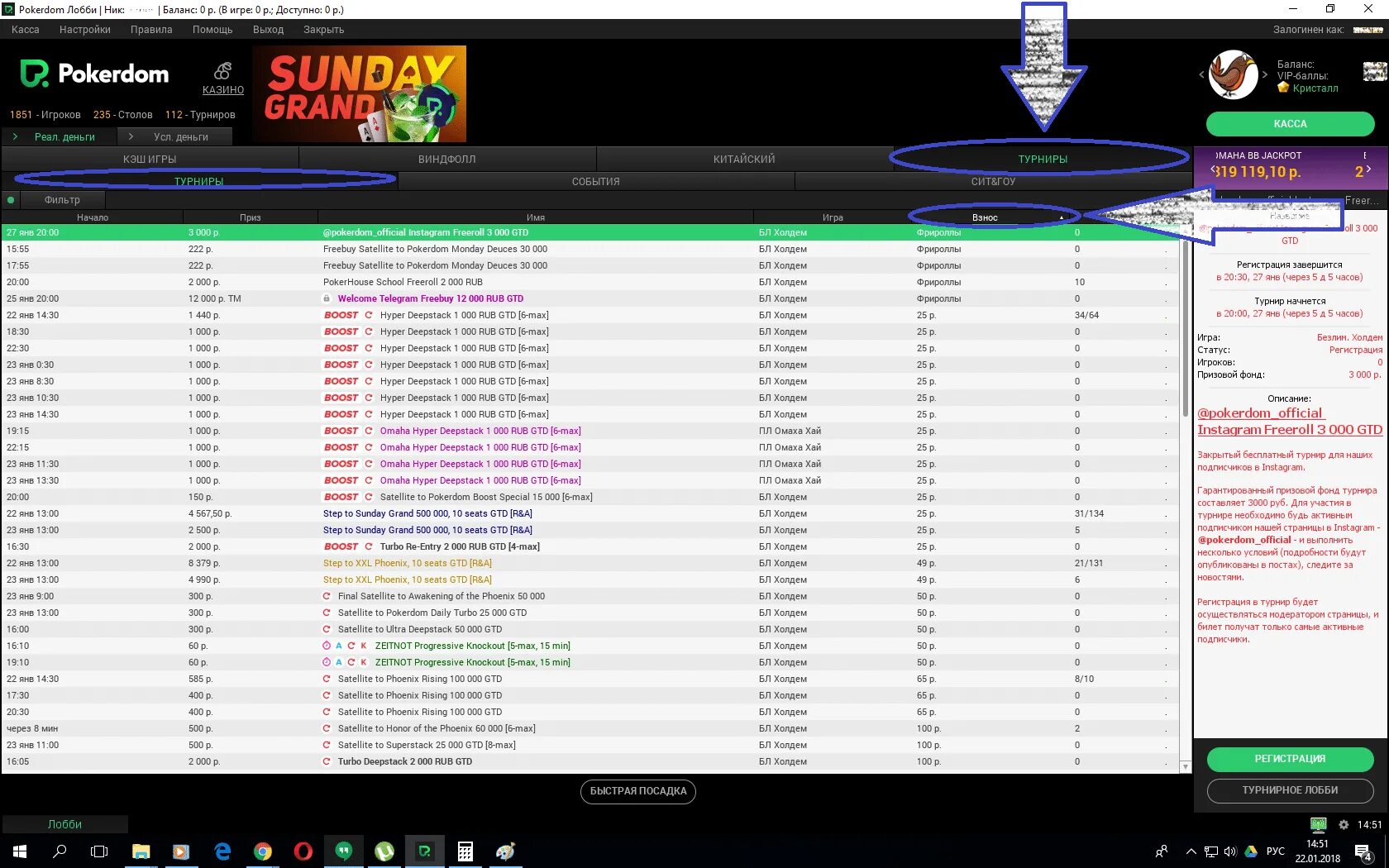Open the Касса menu
This screenshot has width=1389, height=868.
coord(26,29)
